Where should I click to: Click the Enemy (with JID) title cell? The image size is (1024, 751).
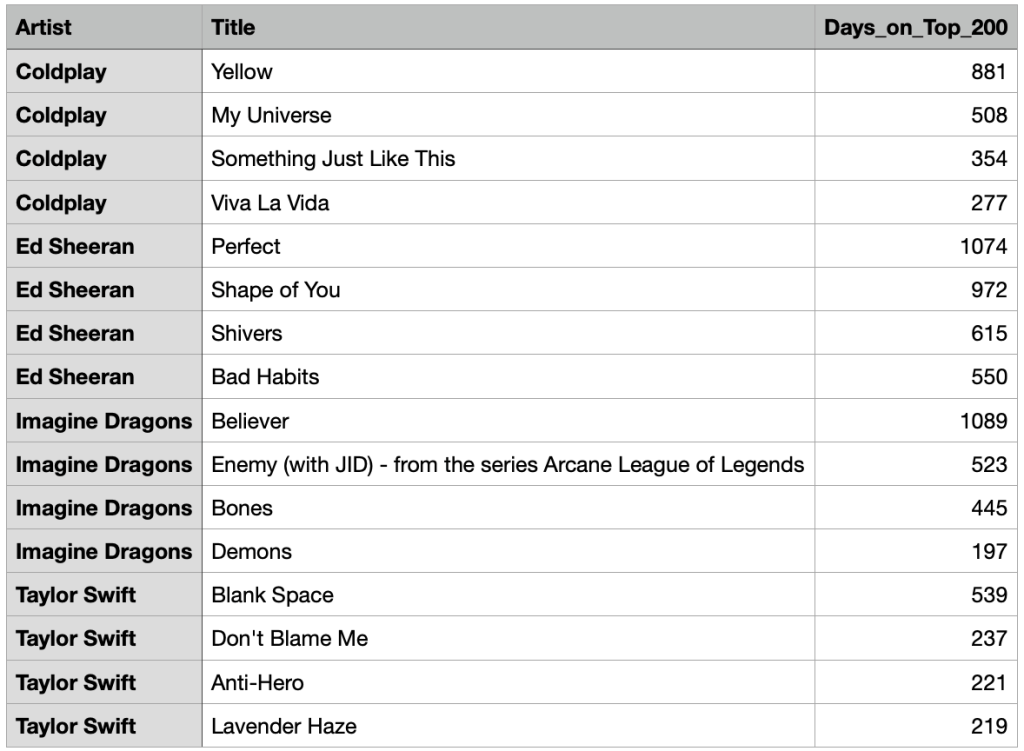507,465
